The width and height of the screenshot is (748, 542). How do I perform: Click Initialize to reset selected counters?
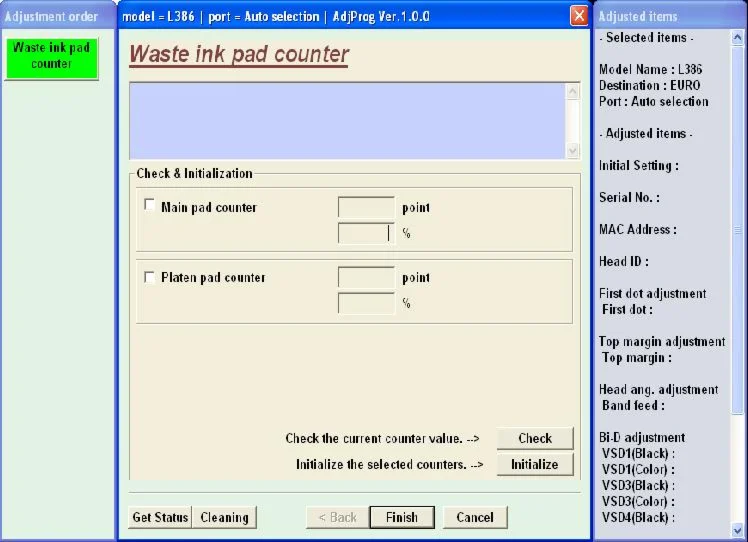[535, 464]
